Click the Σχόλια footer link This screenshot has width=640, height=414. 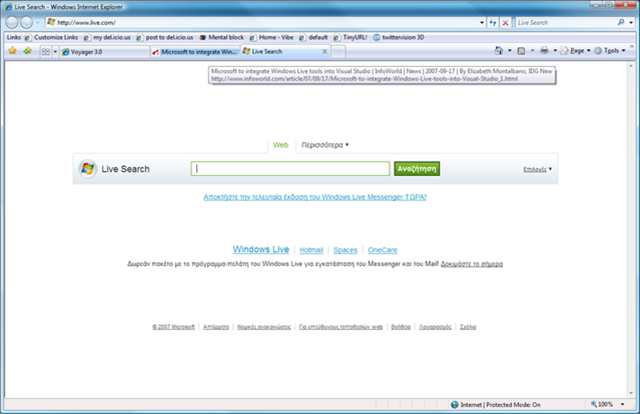click(x=468, y=327)
